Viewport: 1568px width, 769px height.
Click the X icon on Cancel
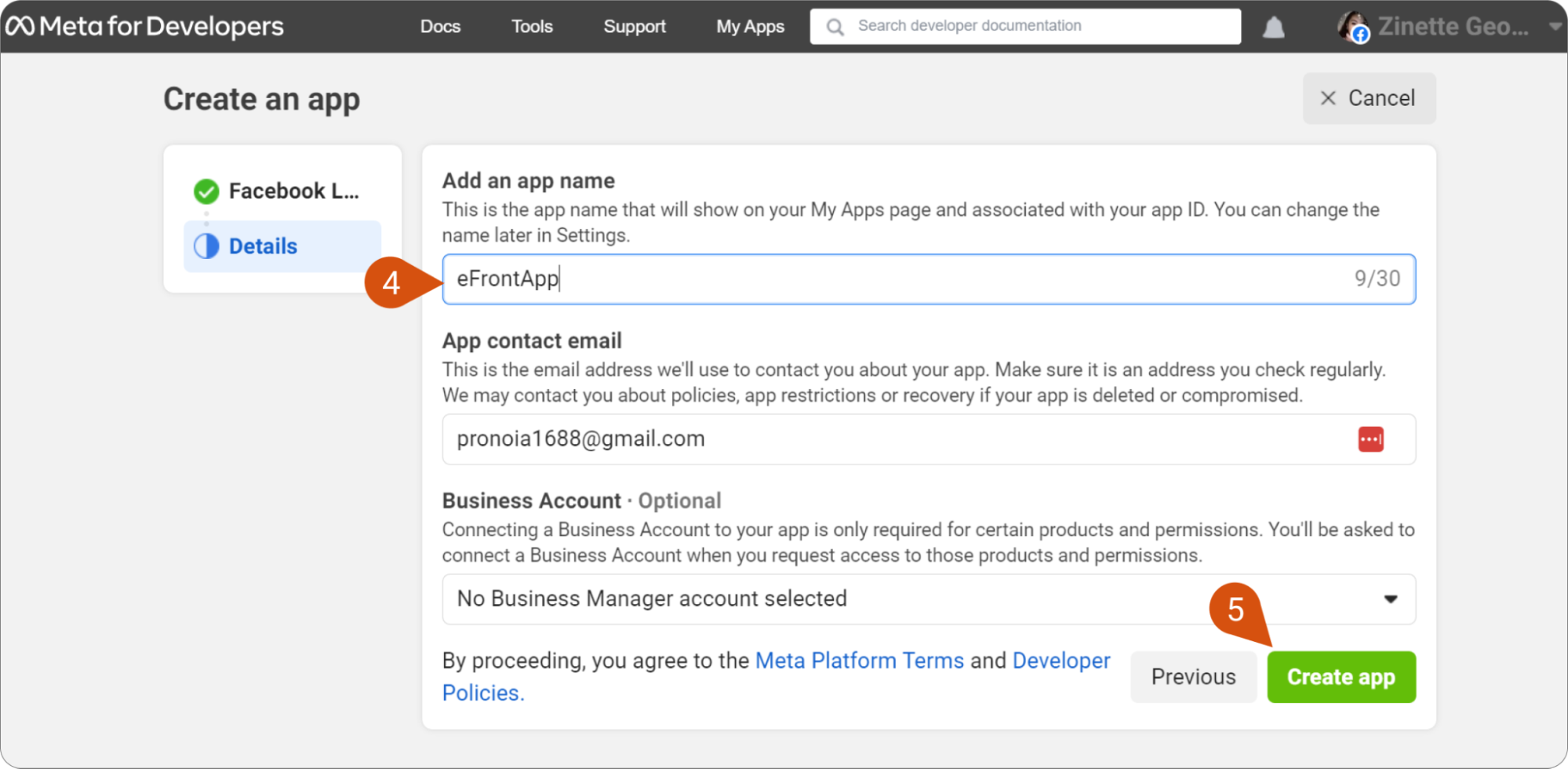pos(1328,98)
